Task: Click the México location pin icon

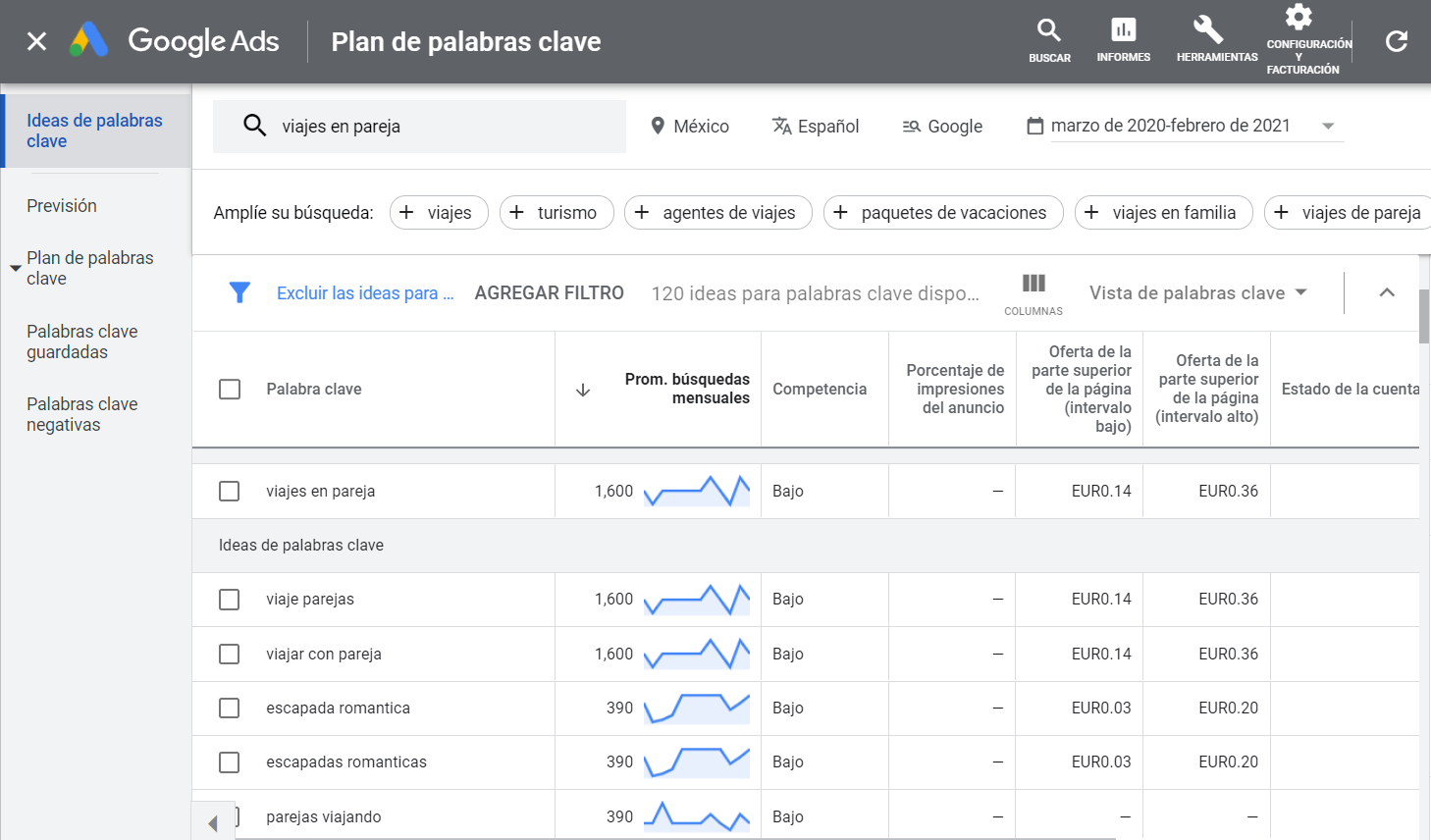Action: click(x=656, y=126)
